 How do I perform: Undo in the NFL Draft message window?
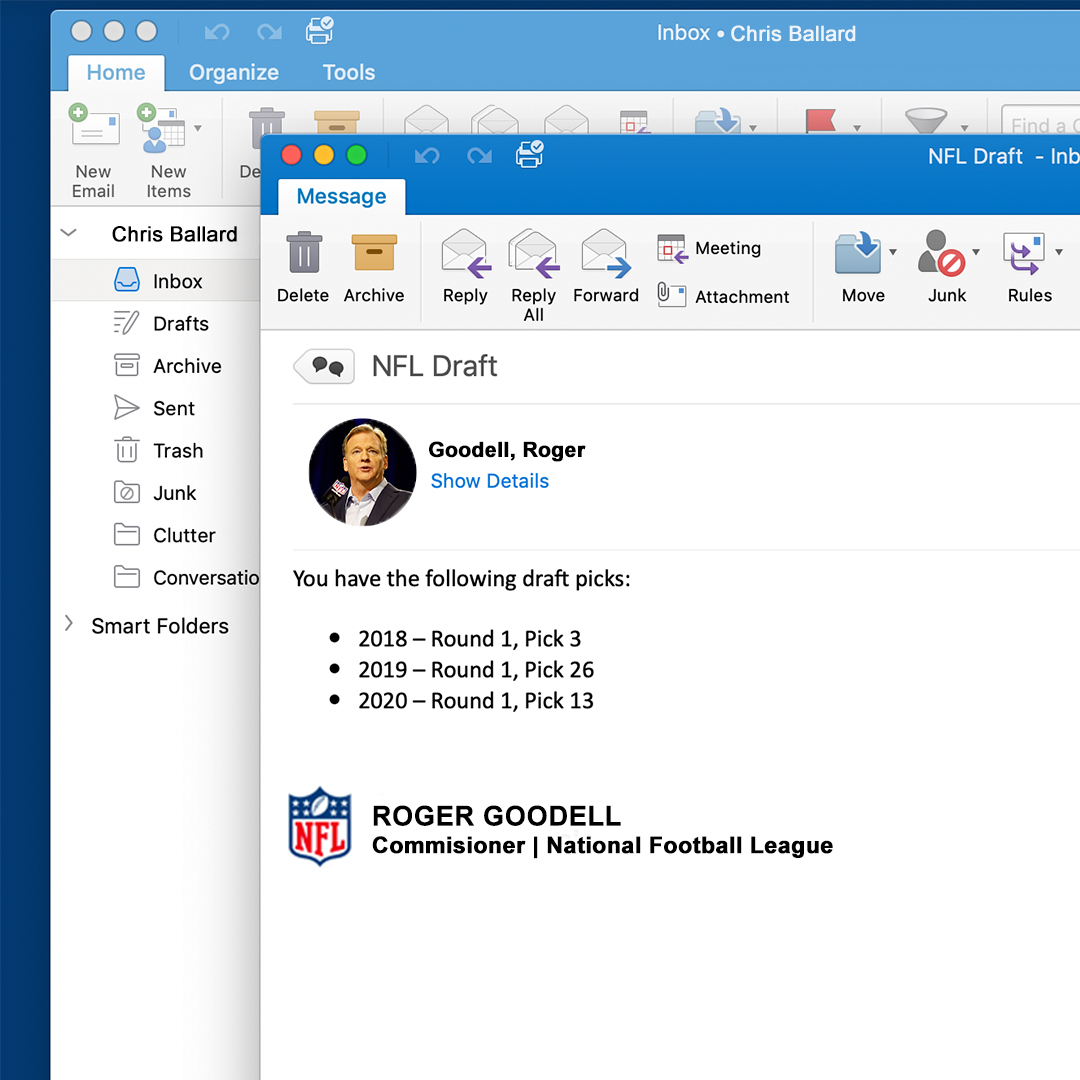[427, 156]
